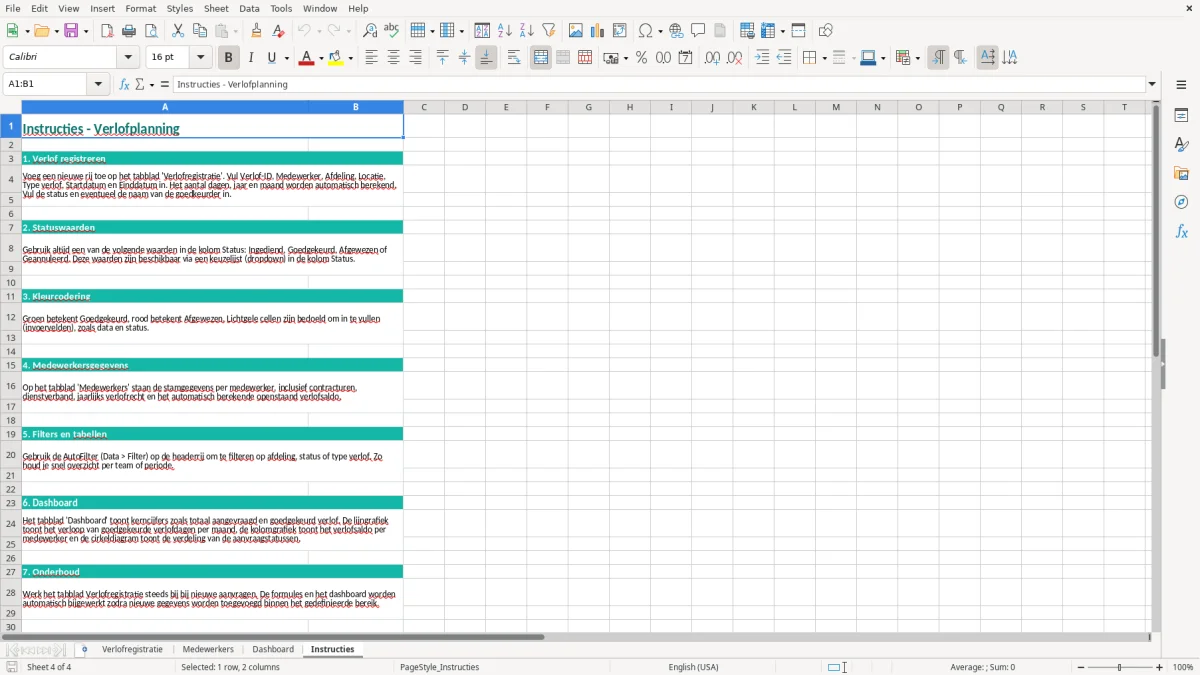
Task: Insert a comment
Action: pos(698,31)
